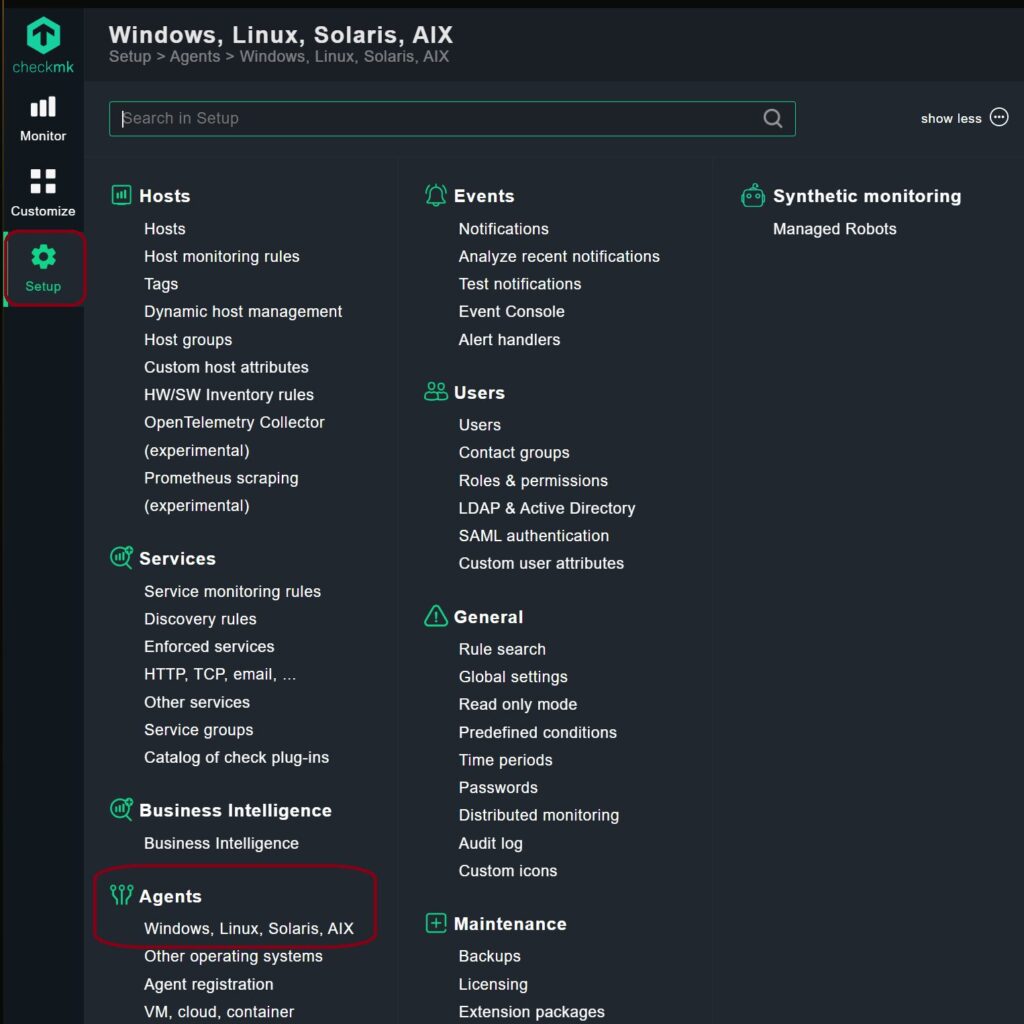Click the Events bell icon

click(x=436, y=195)
